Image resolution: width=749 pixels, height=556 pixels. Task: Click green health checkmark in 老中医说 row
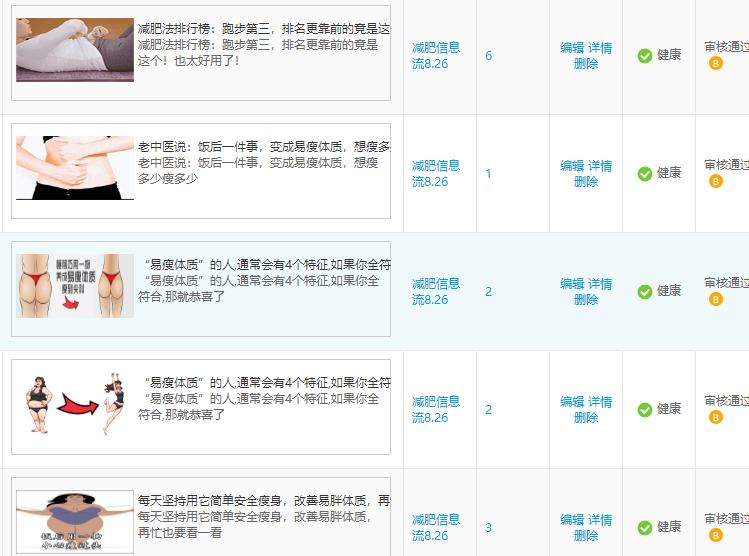tap(644, 174)
